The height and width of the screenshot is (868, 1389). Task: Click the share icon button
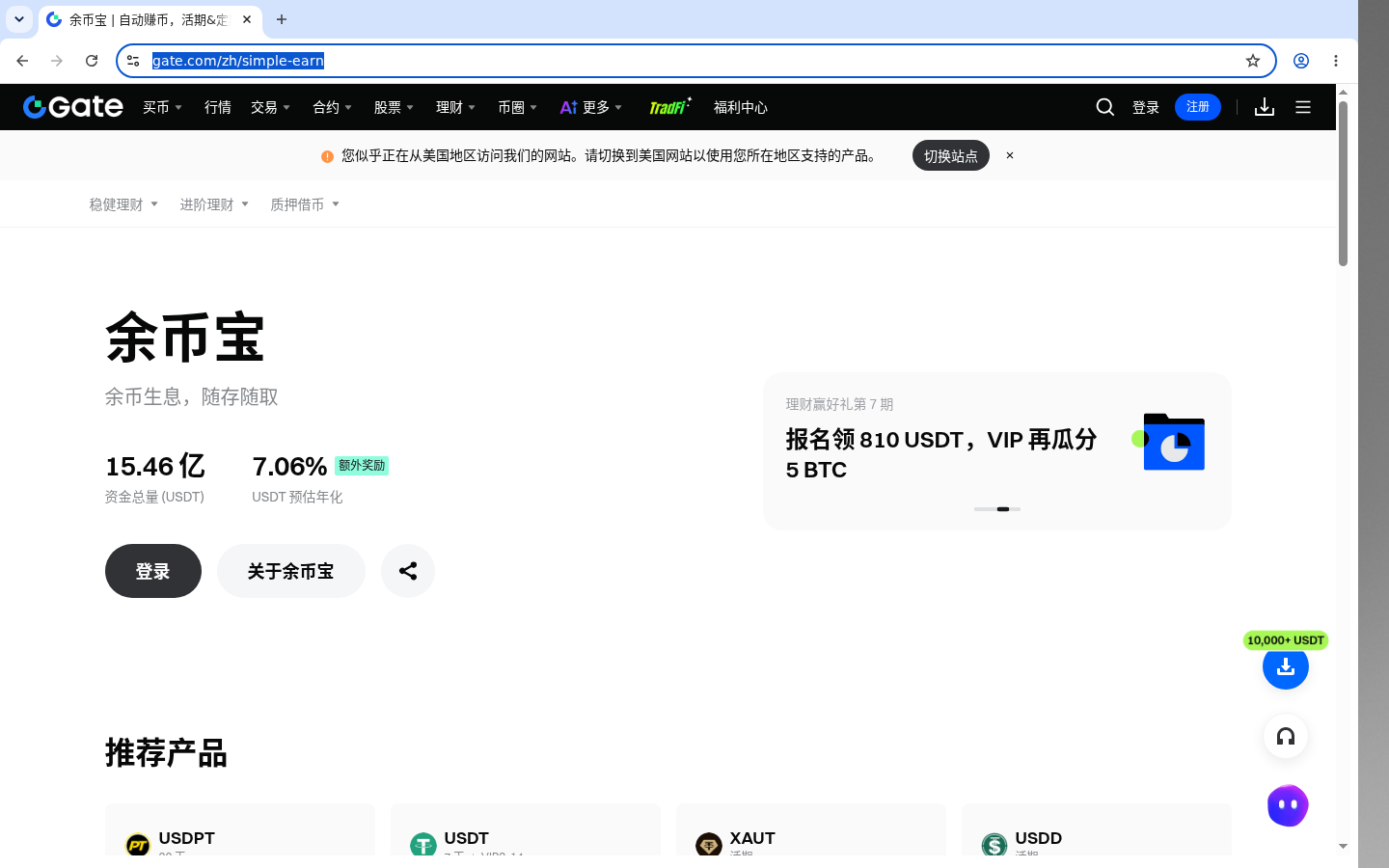[408, 571]
